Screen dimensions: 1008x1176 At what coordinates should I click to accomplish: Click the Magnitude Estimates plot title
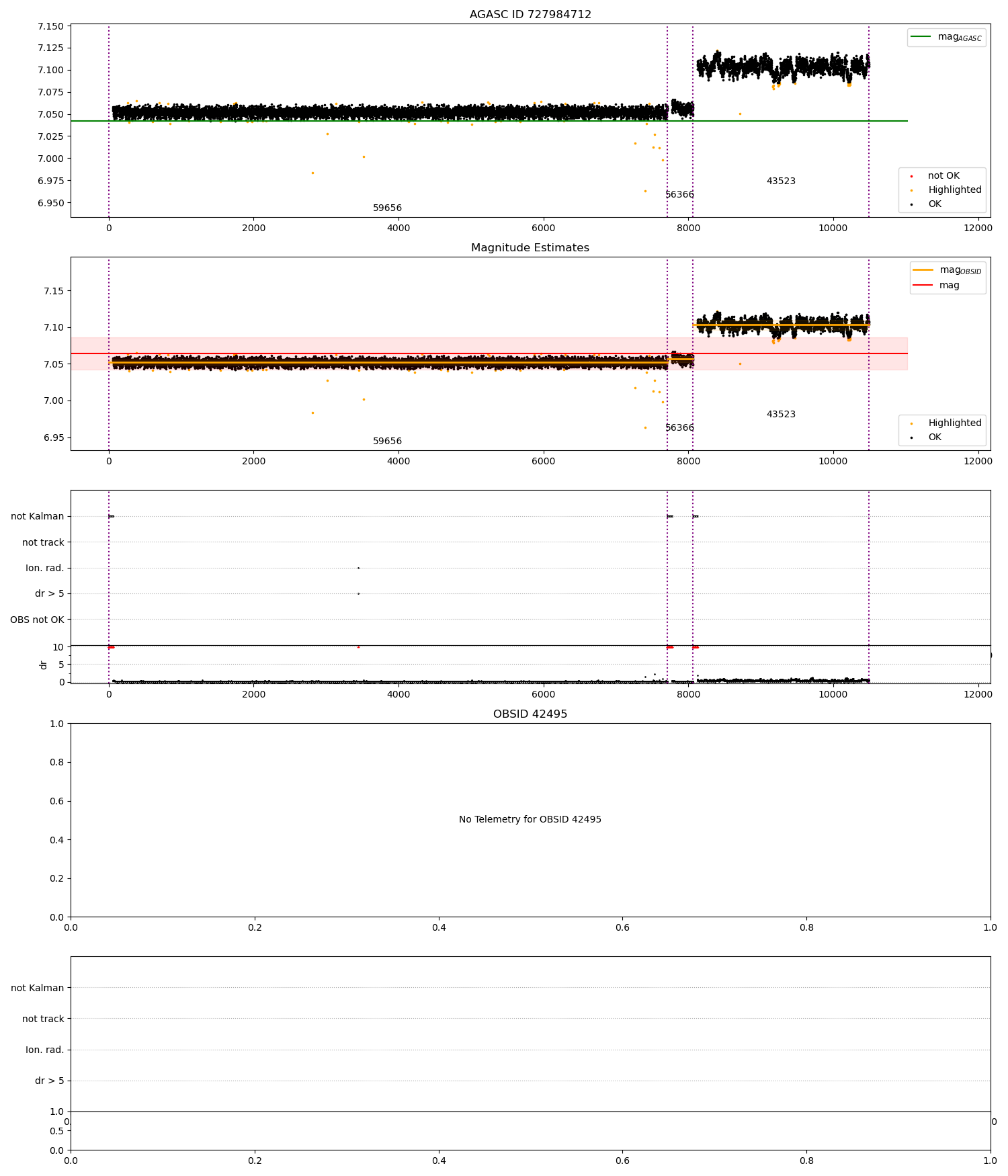pyautogui.click(x=530, y=248)
